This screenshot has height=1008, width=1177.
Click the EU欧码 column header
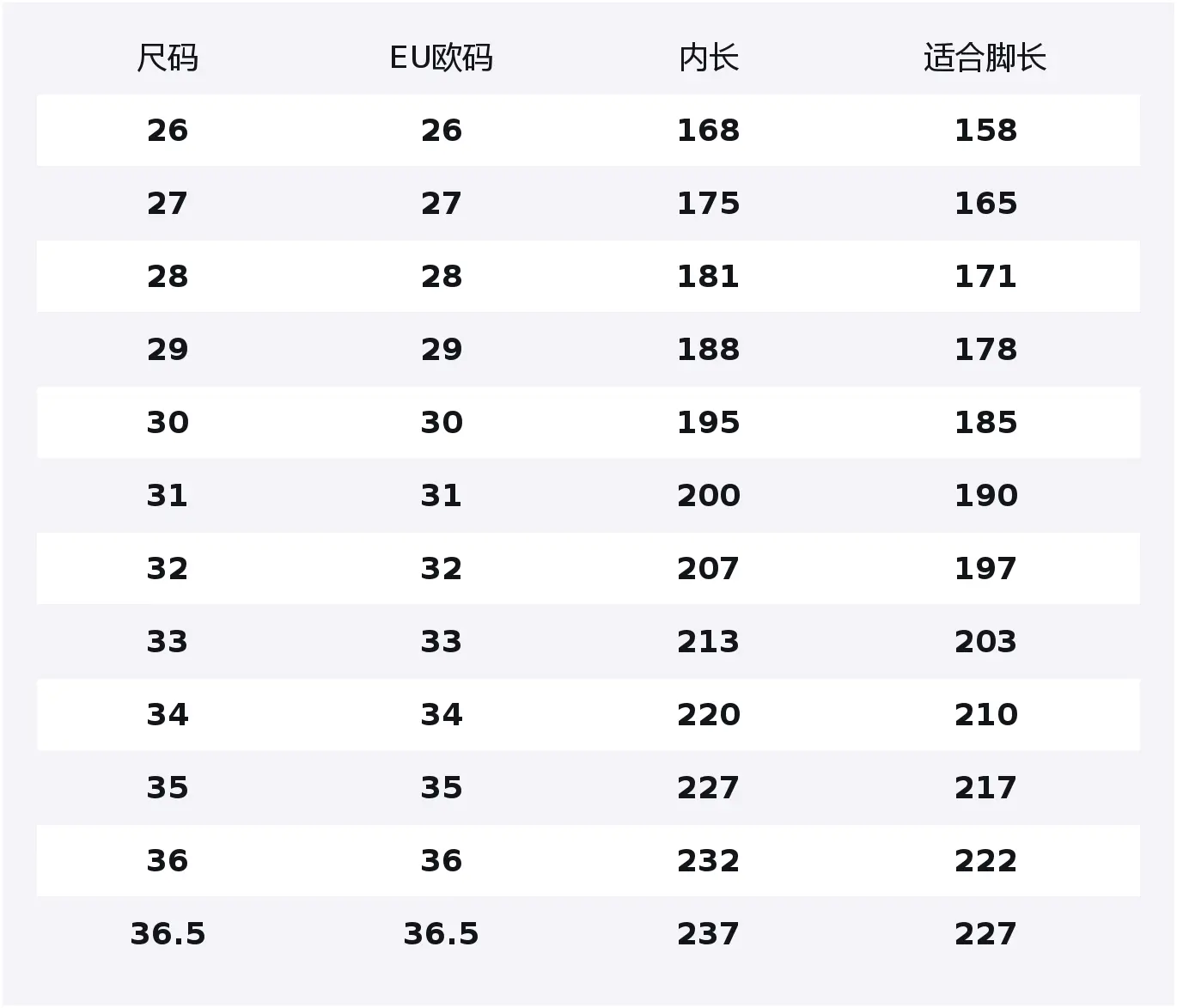pos(441,58)
